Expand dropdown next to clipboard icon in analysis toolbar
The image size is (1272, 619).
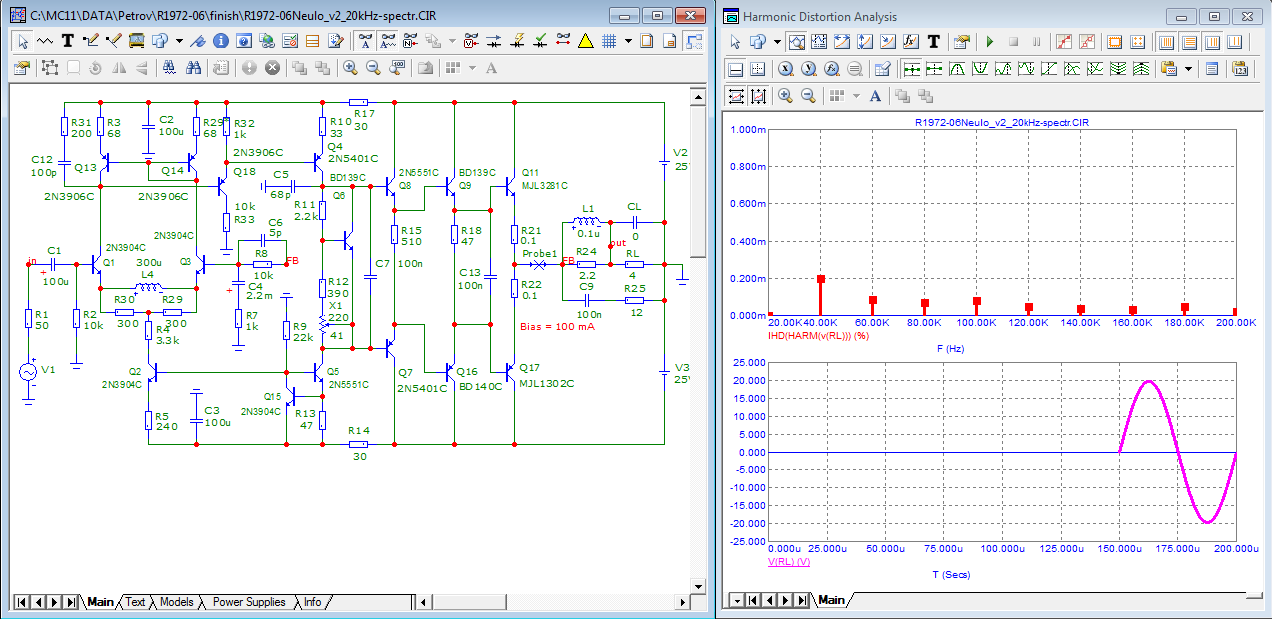coord(1188,69)
